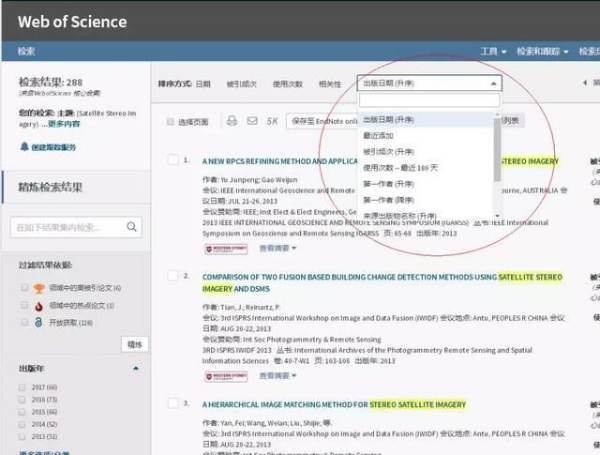The width and height of the screenshot is (600, 455).
Task: Sort results by 被引频次
Action: click(x=241, y=84)
